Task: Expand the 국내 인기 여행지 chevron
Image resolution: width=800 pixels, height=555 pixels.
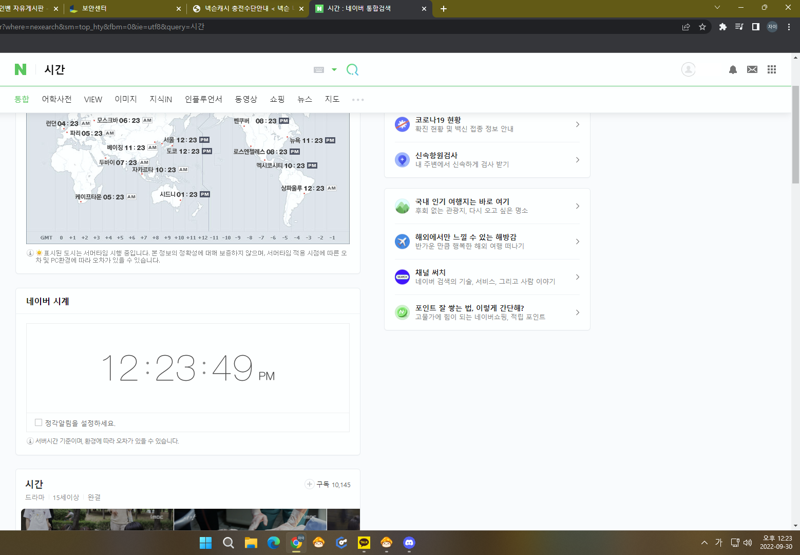Action: pos(578,206)
